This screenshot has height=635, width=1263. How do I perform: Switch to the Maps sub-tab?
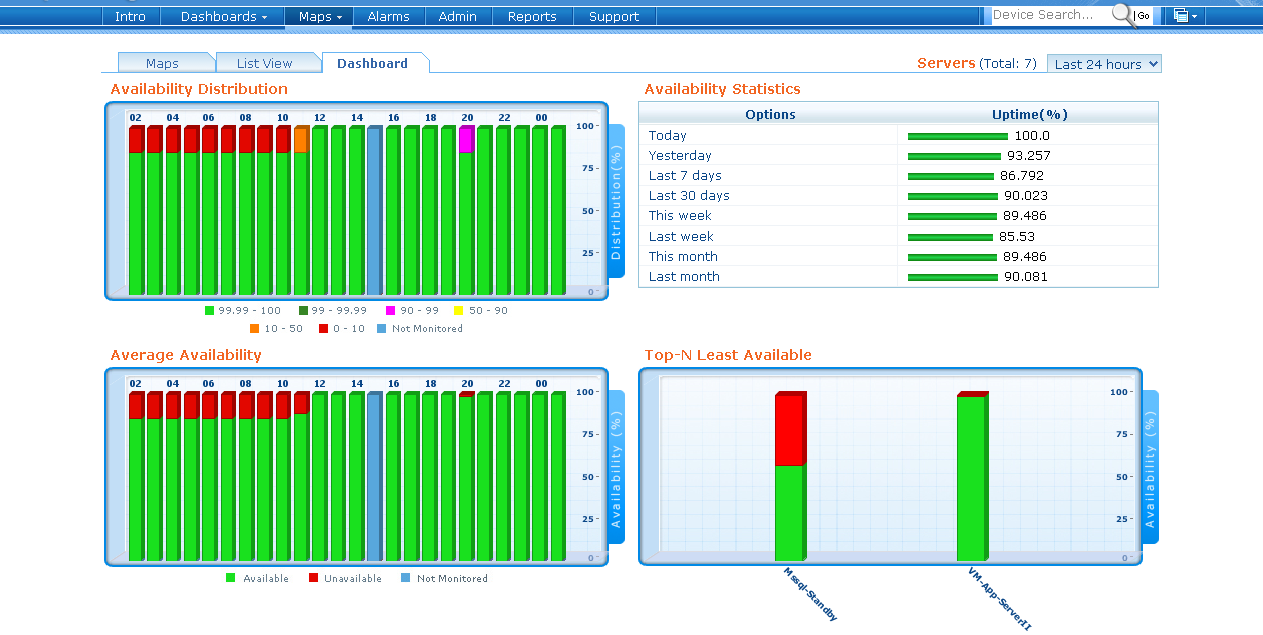(162, 63)
